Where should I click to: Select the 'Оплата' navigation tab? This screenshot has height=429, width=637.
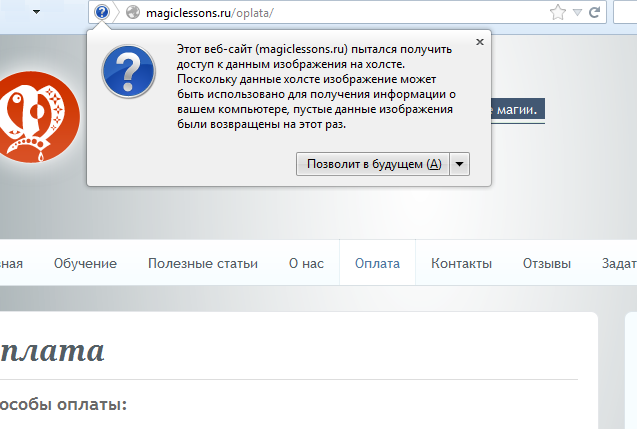377,264
